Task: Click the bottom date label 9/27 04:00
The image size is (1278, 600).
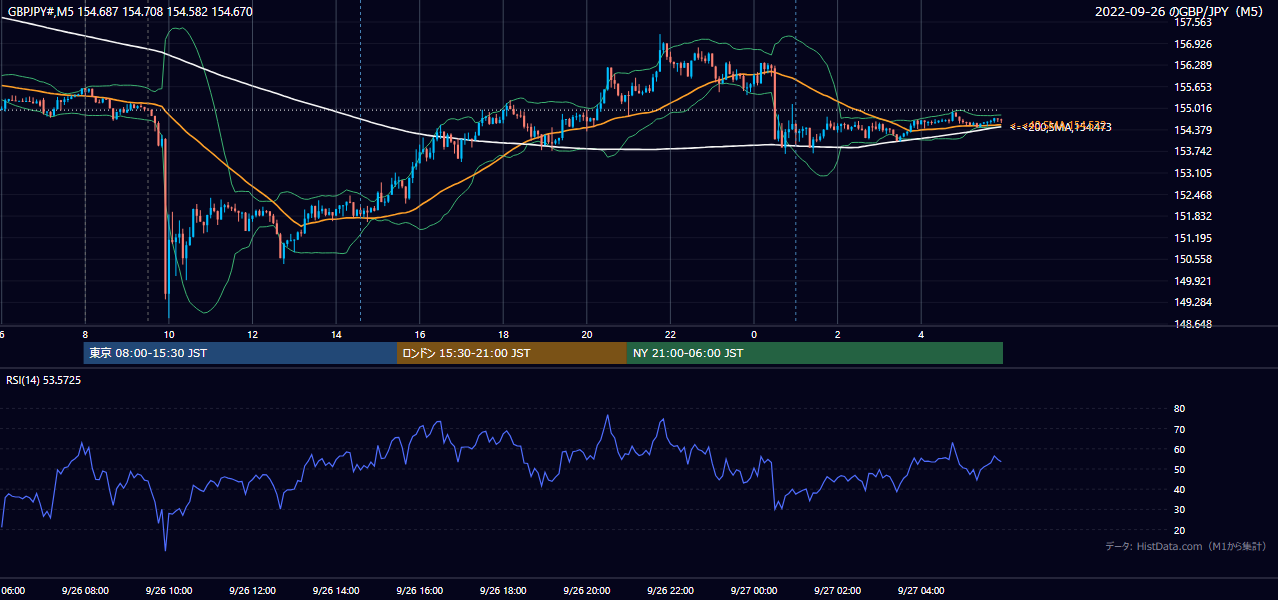Action: click(x=921, y=591)
